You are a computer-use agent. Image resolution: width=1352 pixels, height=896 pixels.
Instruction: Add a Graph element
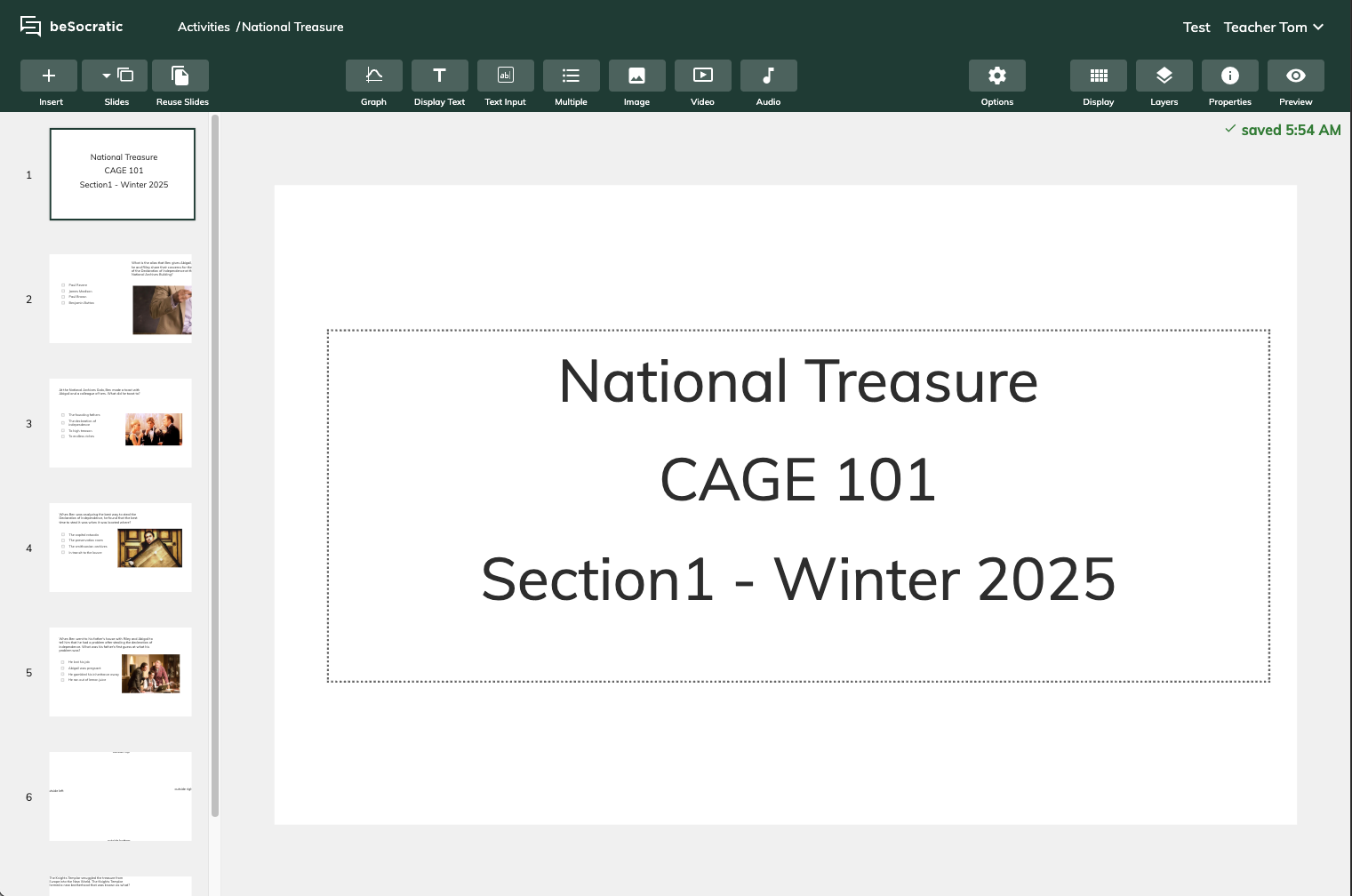(x=374, y=76)
